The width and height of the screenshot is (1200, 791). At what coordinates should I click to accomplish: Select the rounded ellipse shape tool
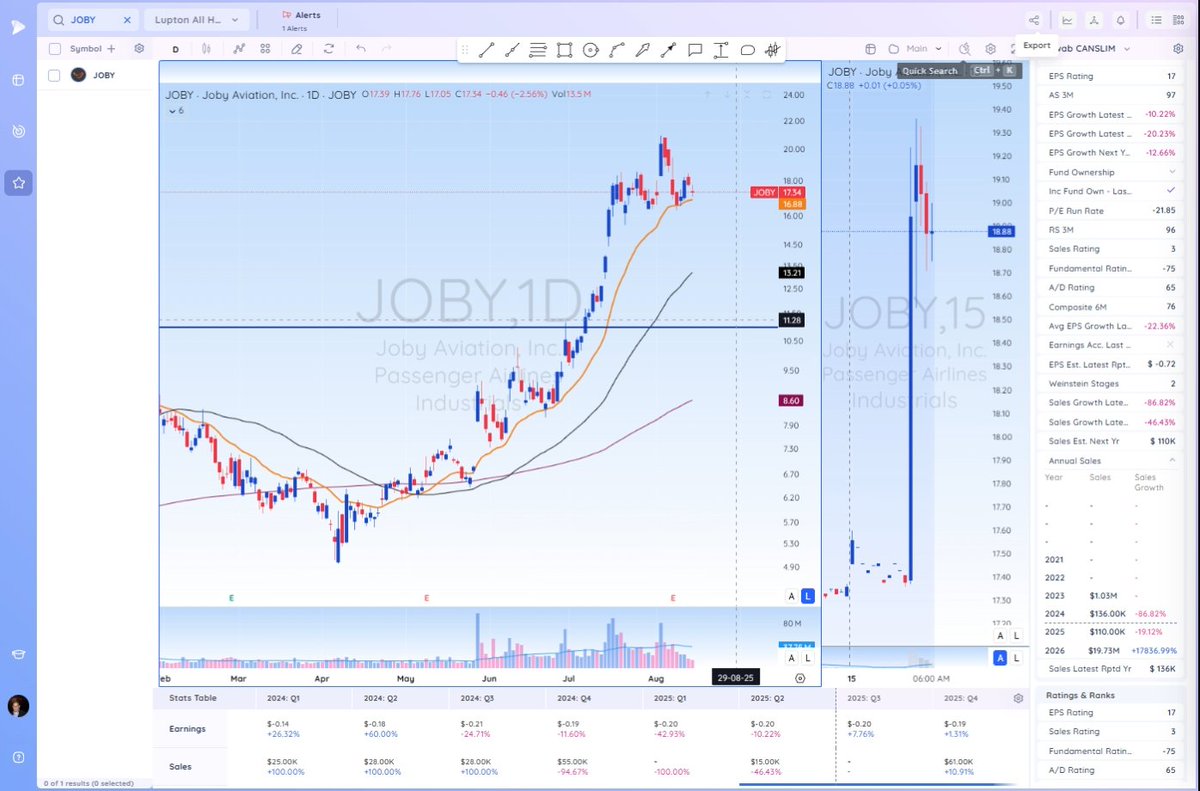pos(747,49)
